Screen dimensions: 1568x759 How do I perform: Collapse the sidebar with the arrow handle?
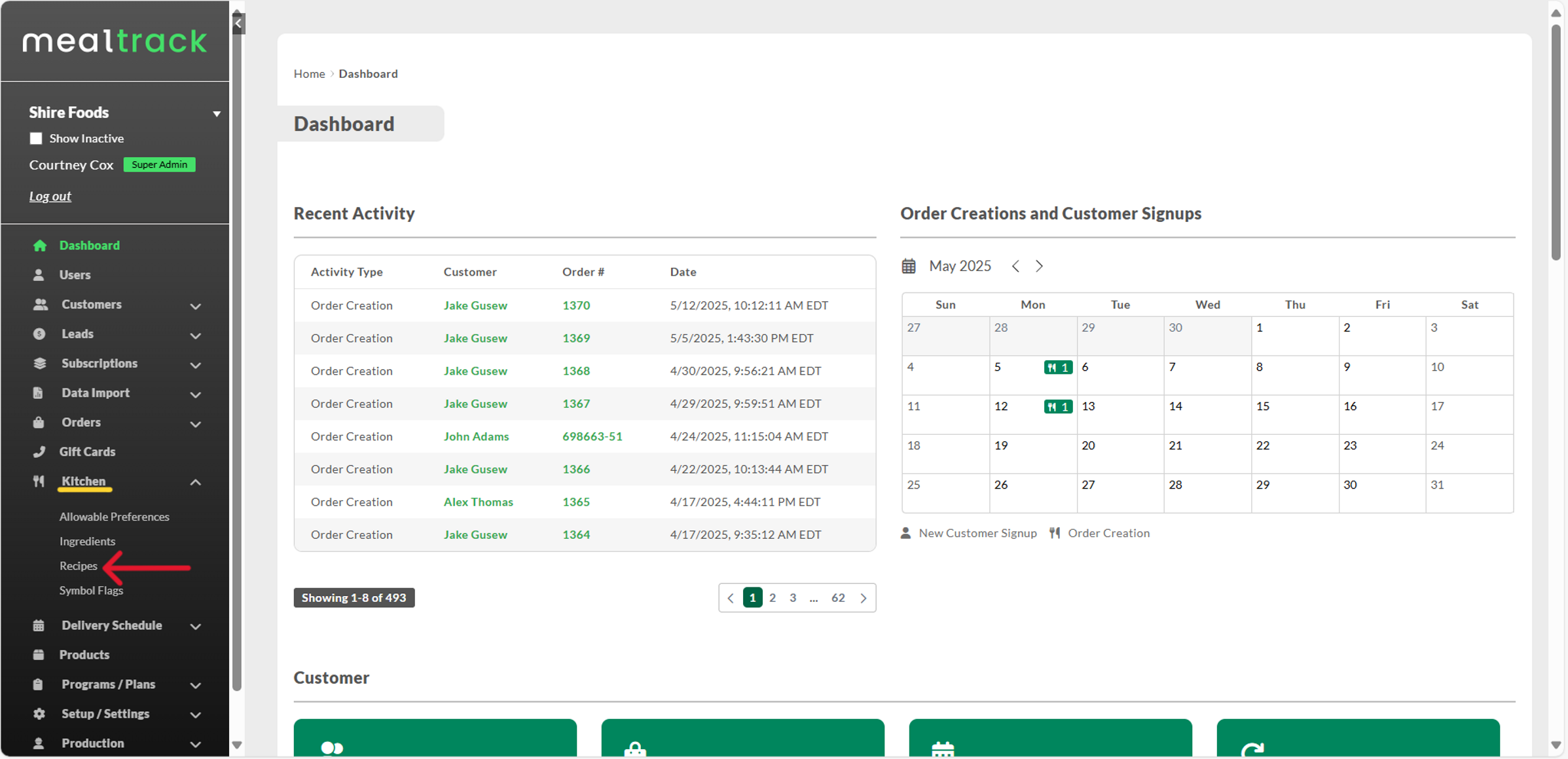click(x=238, y=24)
